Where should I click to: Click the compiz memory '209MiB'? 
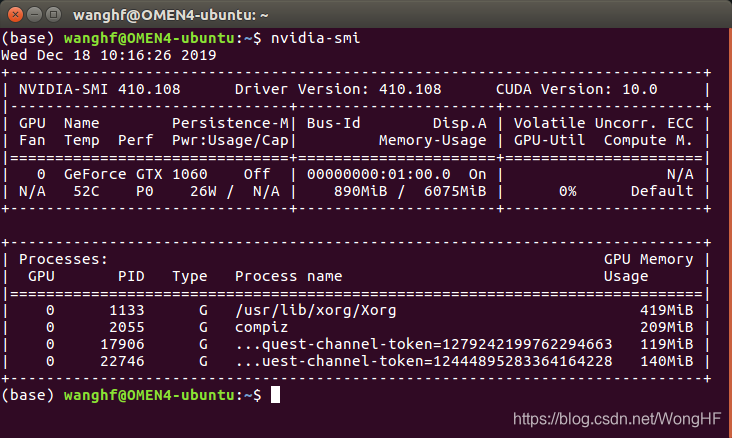click(x=667, y=327)
